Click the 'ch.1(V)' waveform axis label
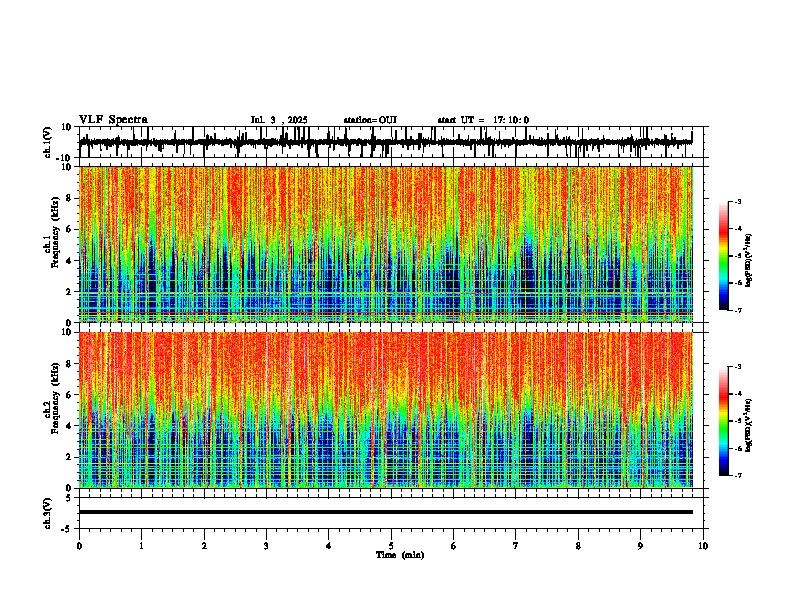This screenshot has height=612, width=792. 48,142
